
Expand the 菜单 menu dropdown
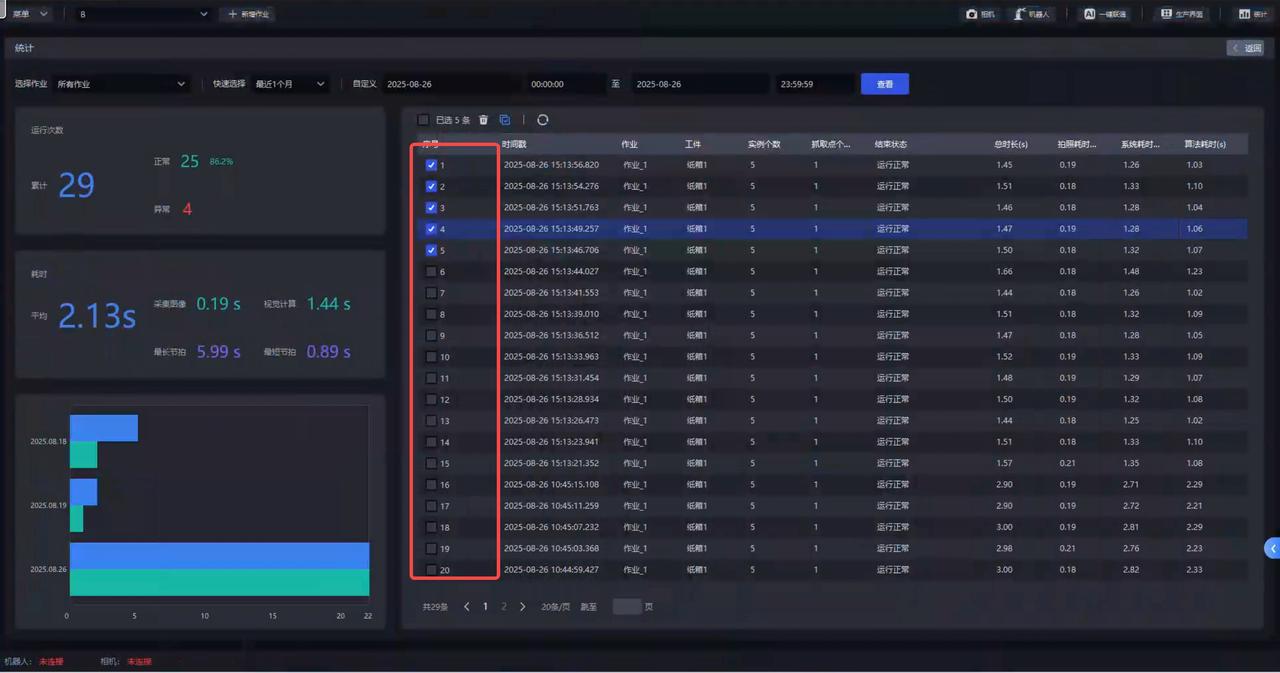coord(30,14)
